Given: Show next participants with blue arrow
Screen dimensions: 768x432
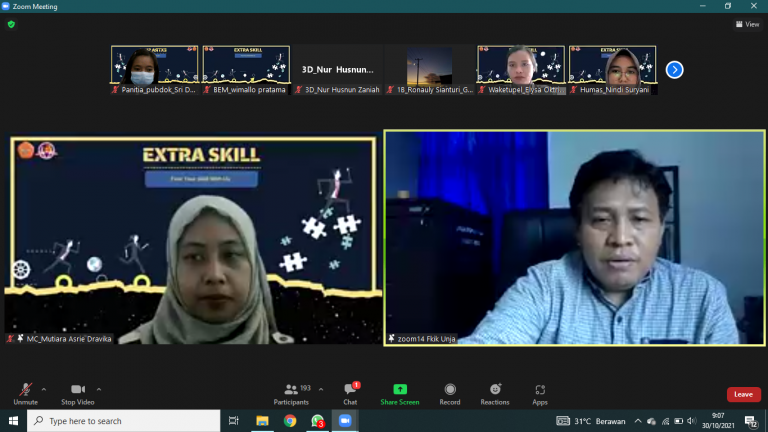Looking at the screenshot, I should point(675,69).
